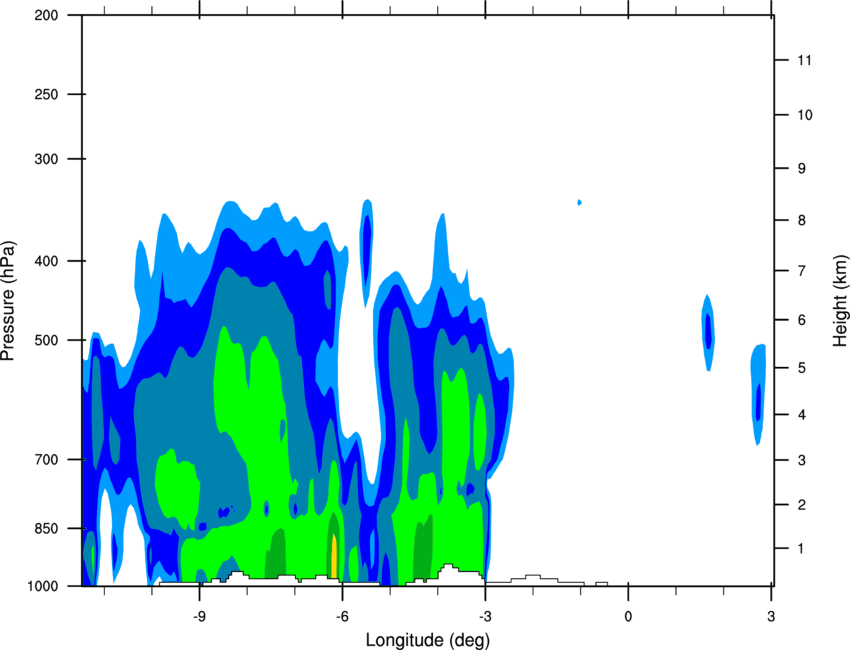The width and height of the screenshot is (850, 650).
Task: Click the -9 longitude tick label
Action: click(199, 616)
